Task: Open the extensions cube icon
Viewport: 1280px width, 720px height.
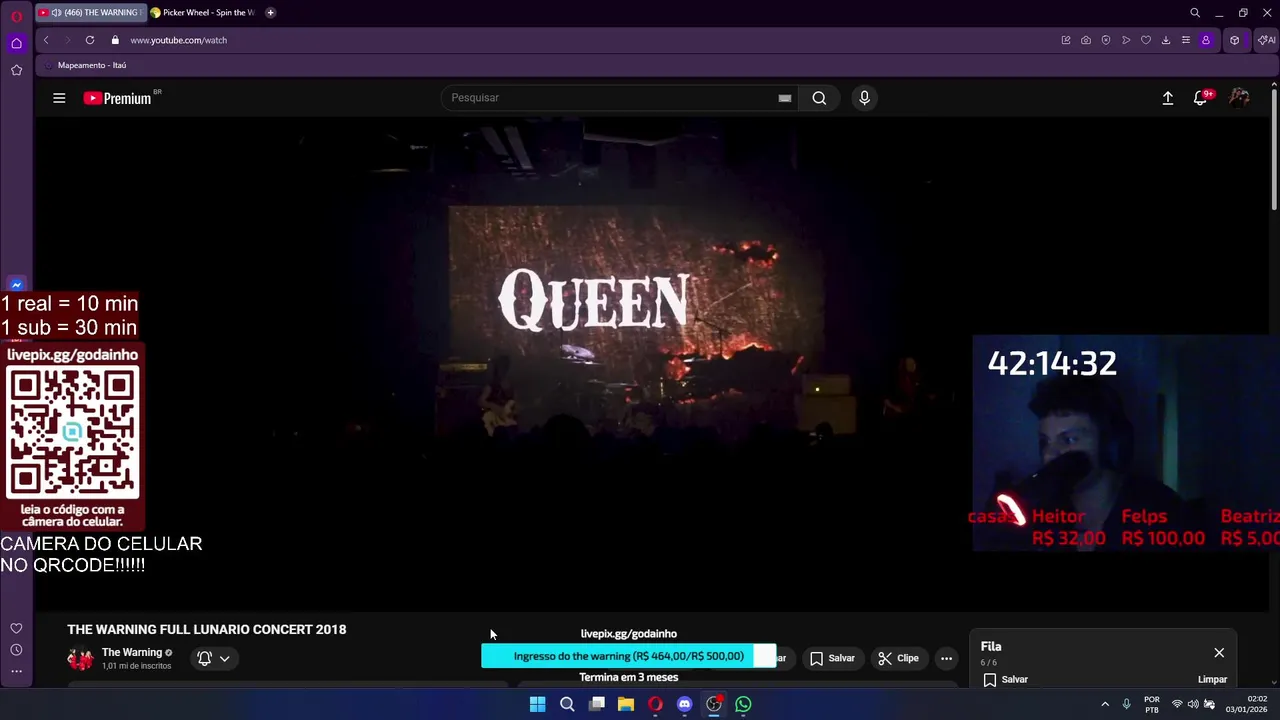Action: pyautogui.click(x=1235, y=40)
